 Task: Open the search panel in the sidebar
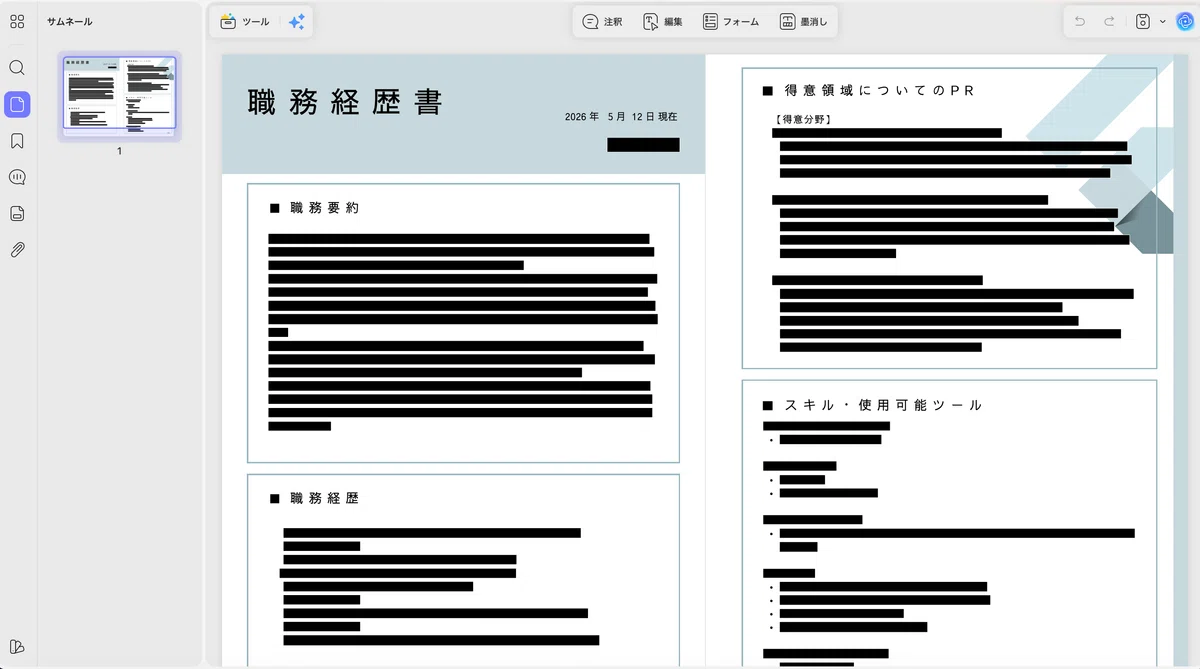click(17, 68)
